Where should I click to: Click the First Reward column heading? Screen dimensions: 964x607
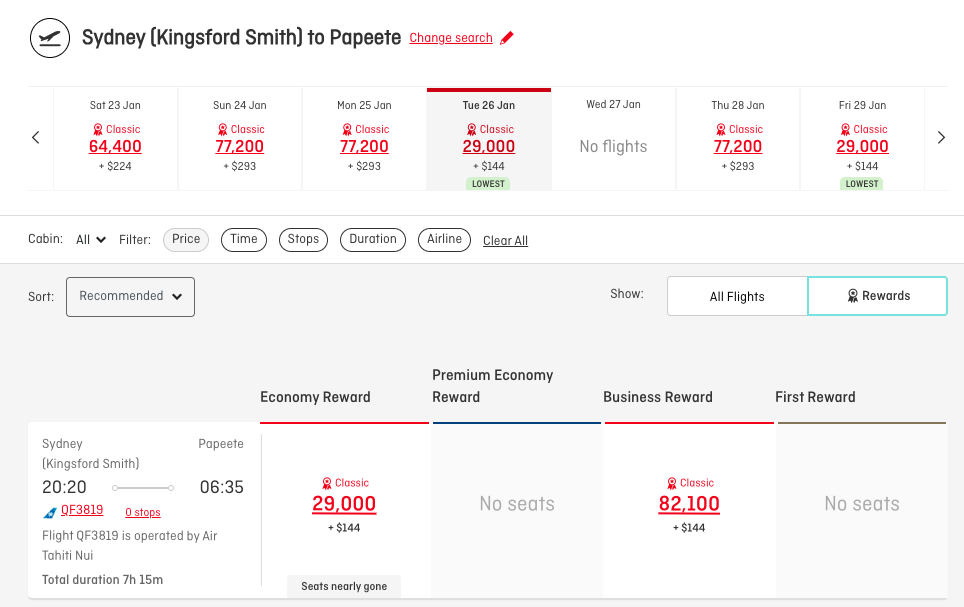pyautogui.click(x=815, y=397)
